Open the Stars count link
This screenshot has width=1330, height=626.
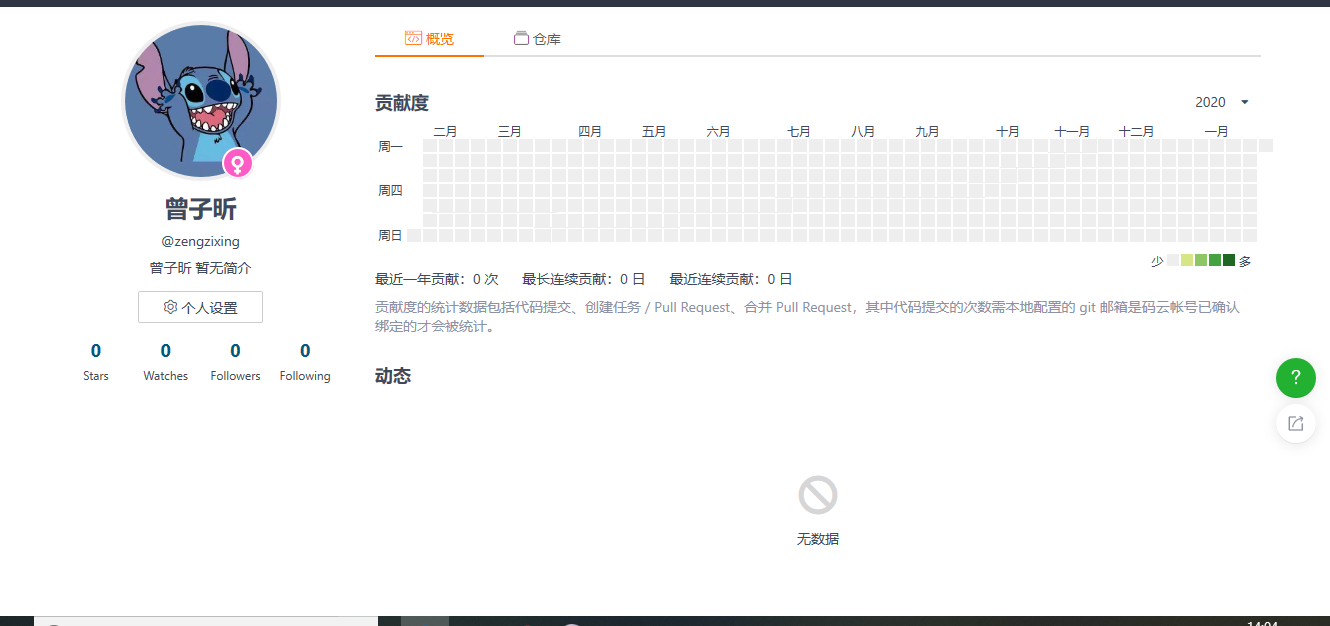click(96, 362)
